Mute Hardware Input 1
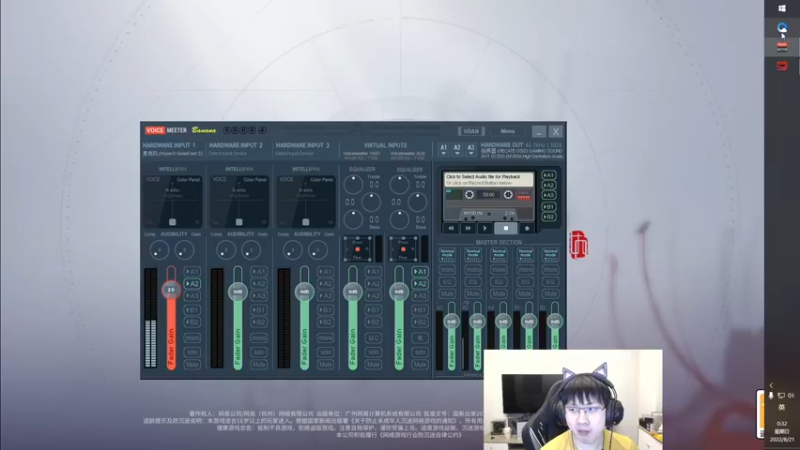The image size is (800, 450). click(x=192, y=364)
